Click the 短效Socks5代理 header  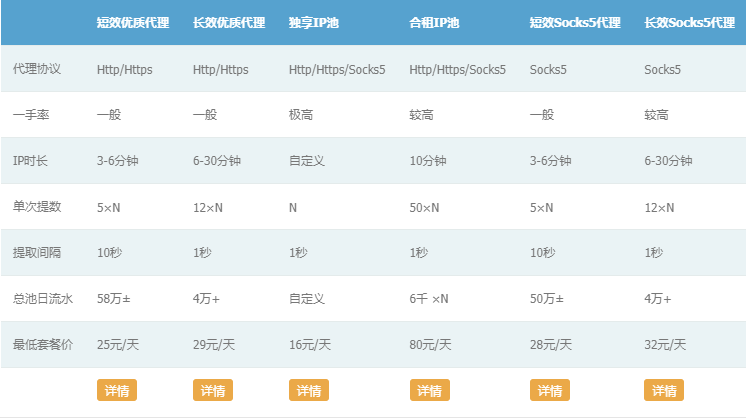coord(575,22)
